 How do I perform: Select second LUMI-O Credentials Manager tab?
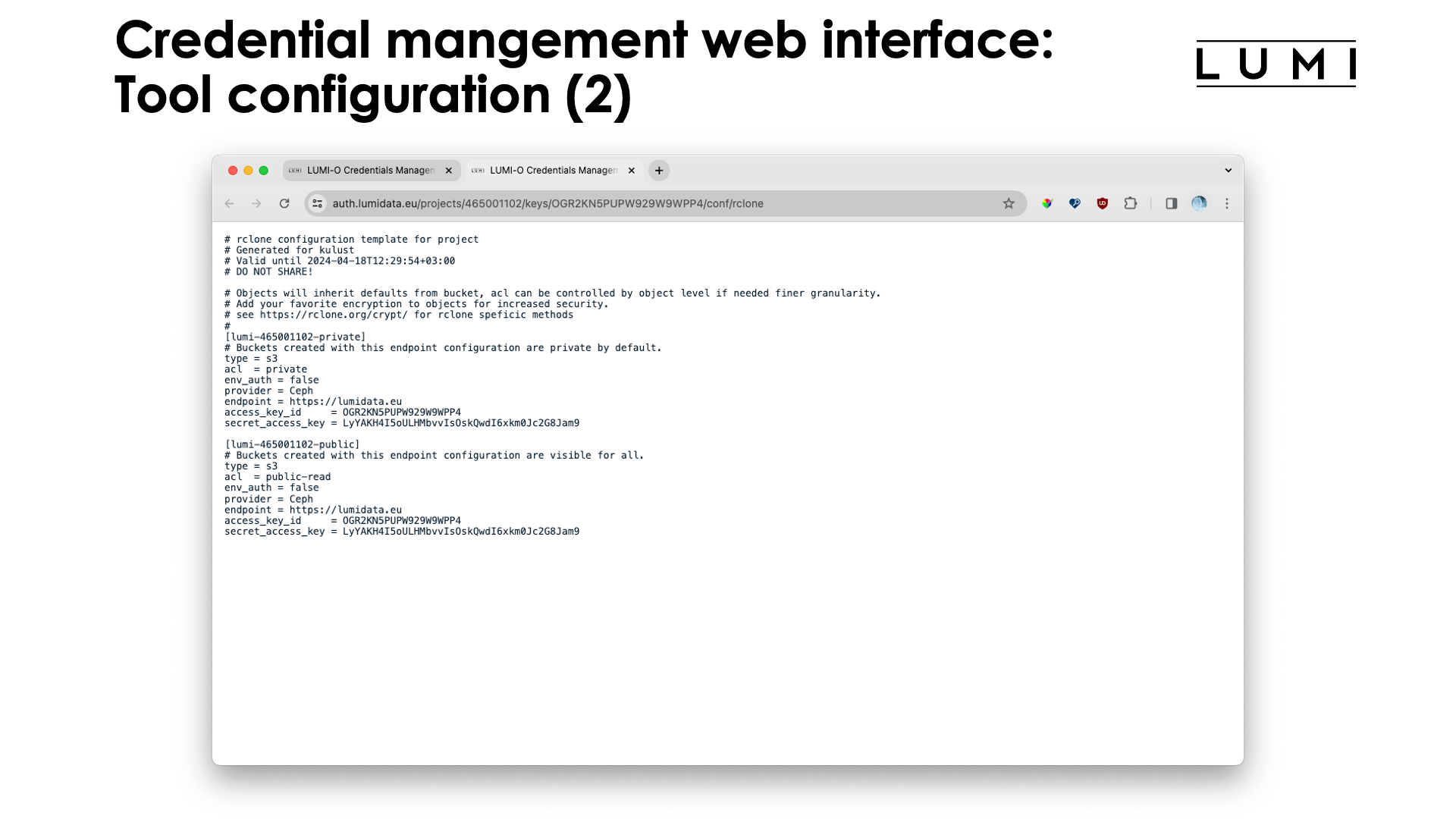tap(554, 171)
